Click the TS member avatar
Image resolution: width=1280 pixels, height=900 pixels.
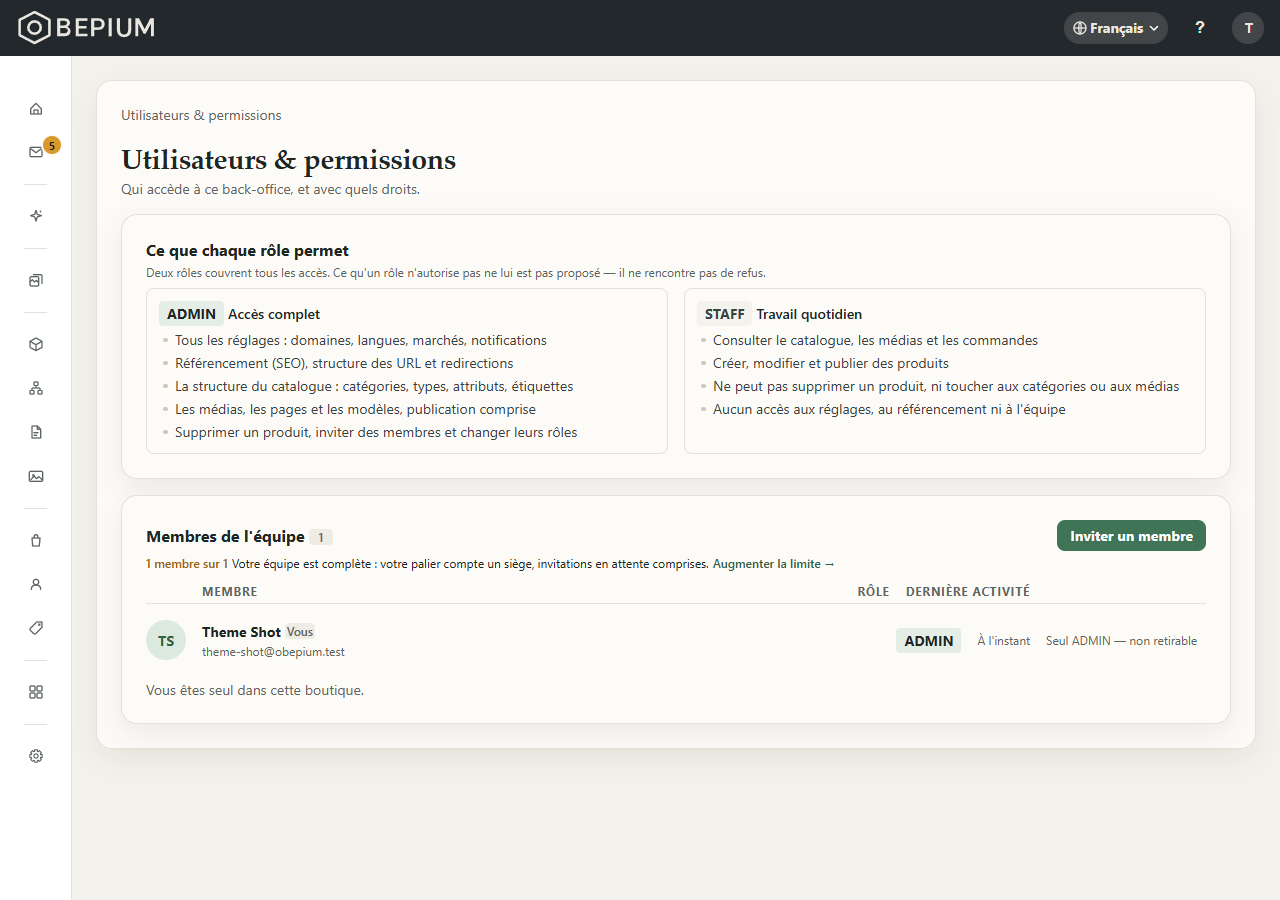166,640
